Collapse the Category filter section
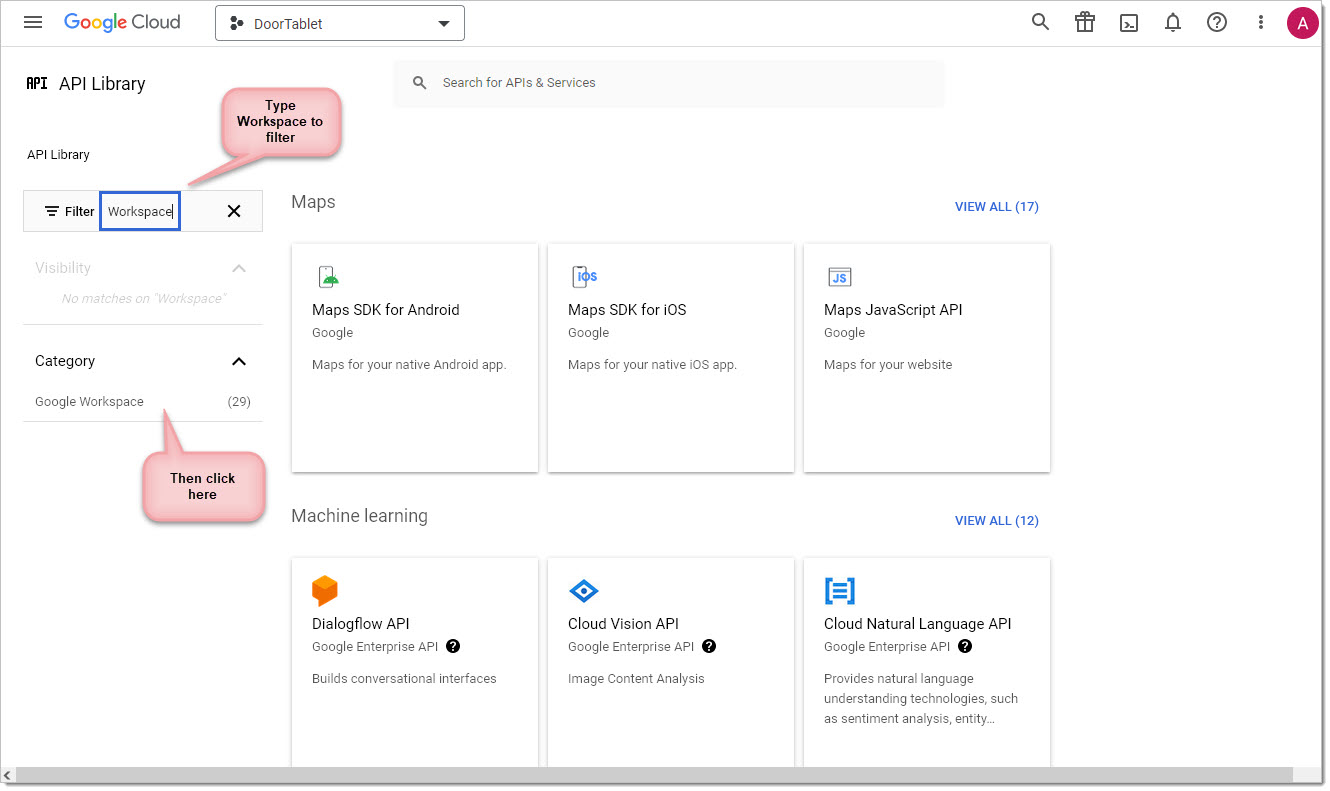Viewport: 1330px width, 791px height. coord(238,361)
